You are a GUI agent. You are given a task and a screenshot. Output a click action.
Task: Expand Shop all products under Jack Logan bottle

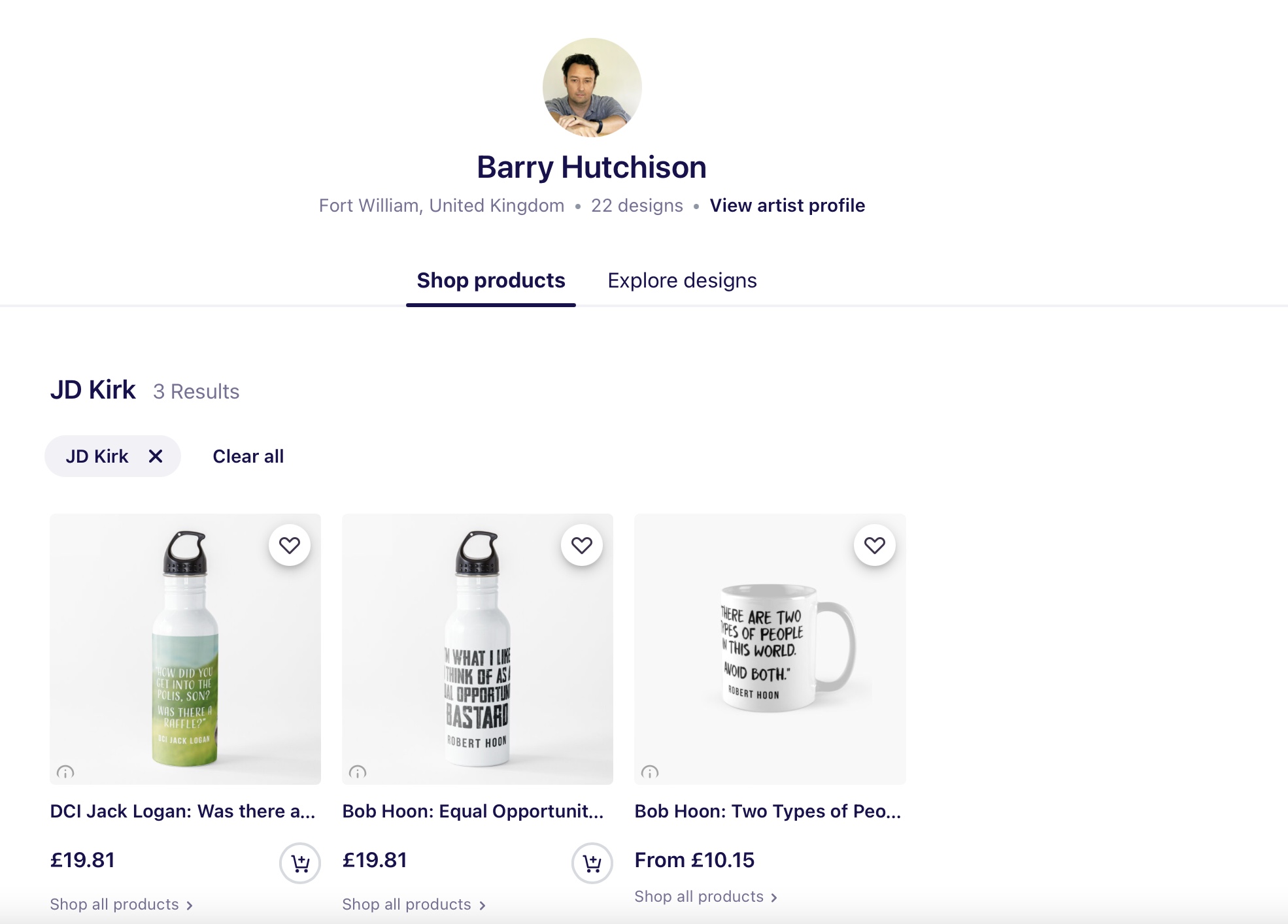(121, 904)
